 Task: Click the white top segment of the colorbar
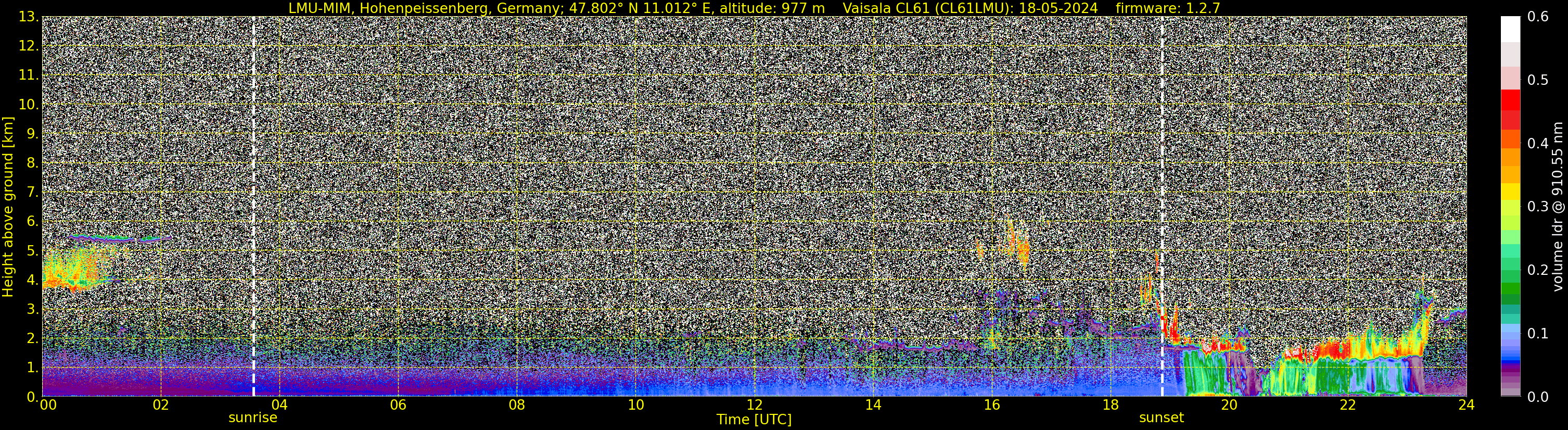coord(1510,29)
